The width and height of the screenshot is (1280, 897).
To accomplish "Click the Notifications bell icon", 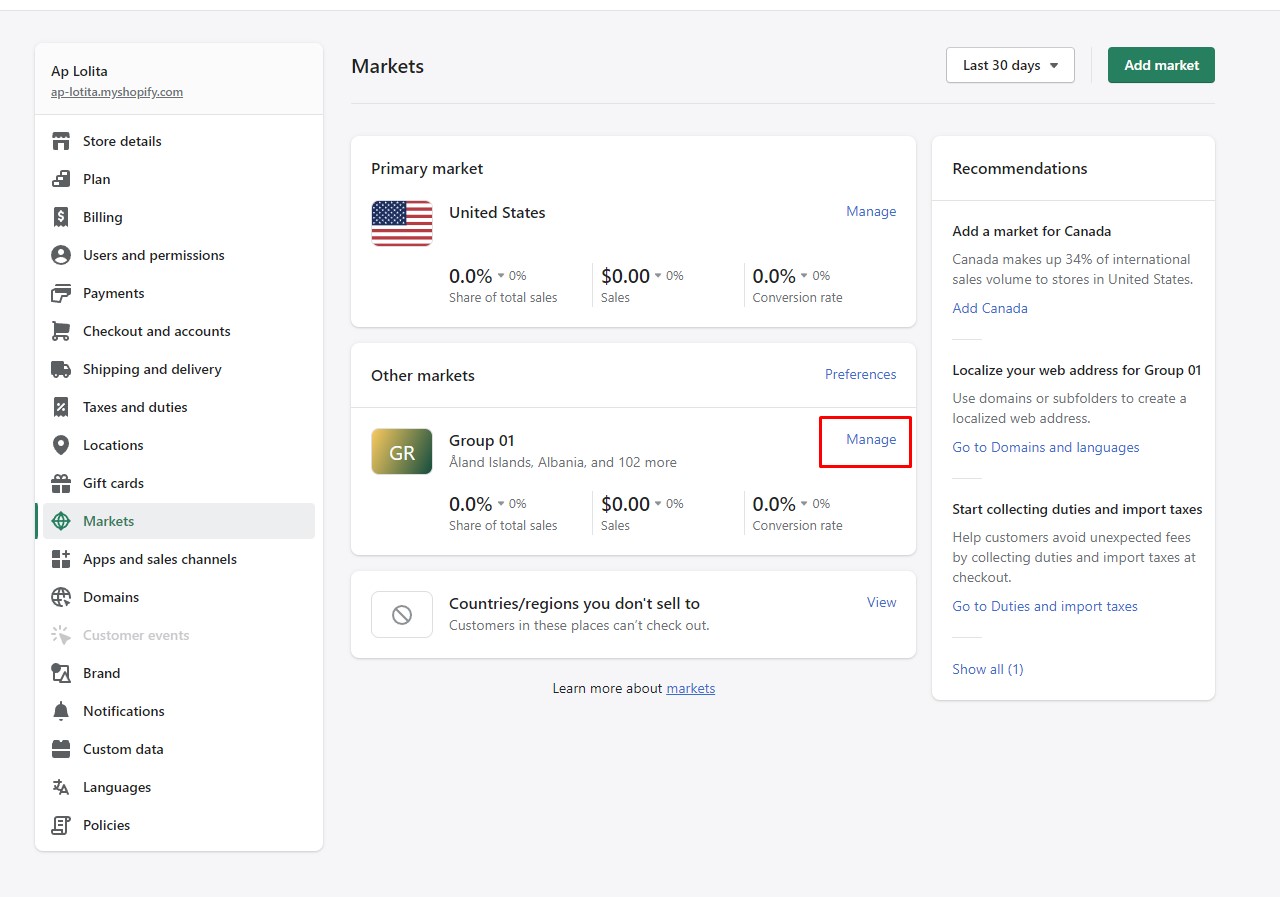I will 61,711.
